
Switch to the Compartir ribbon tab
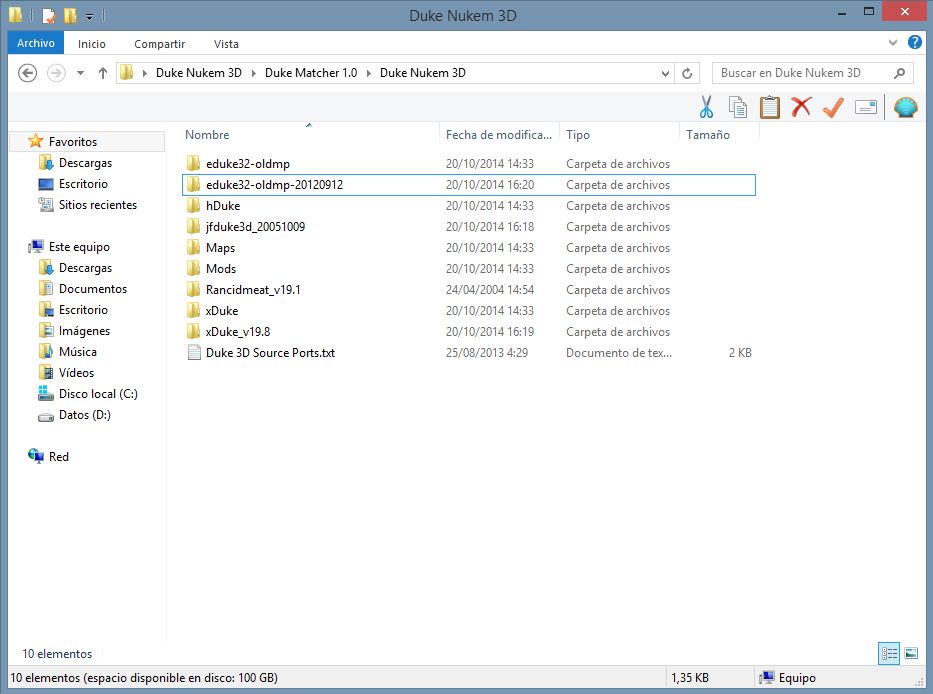pyautogui.click(x=159, y=44)
